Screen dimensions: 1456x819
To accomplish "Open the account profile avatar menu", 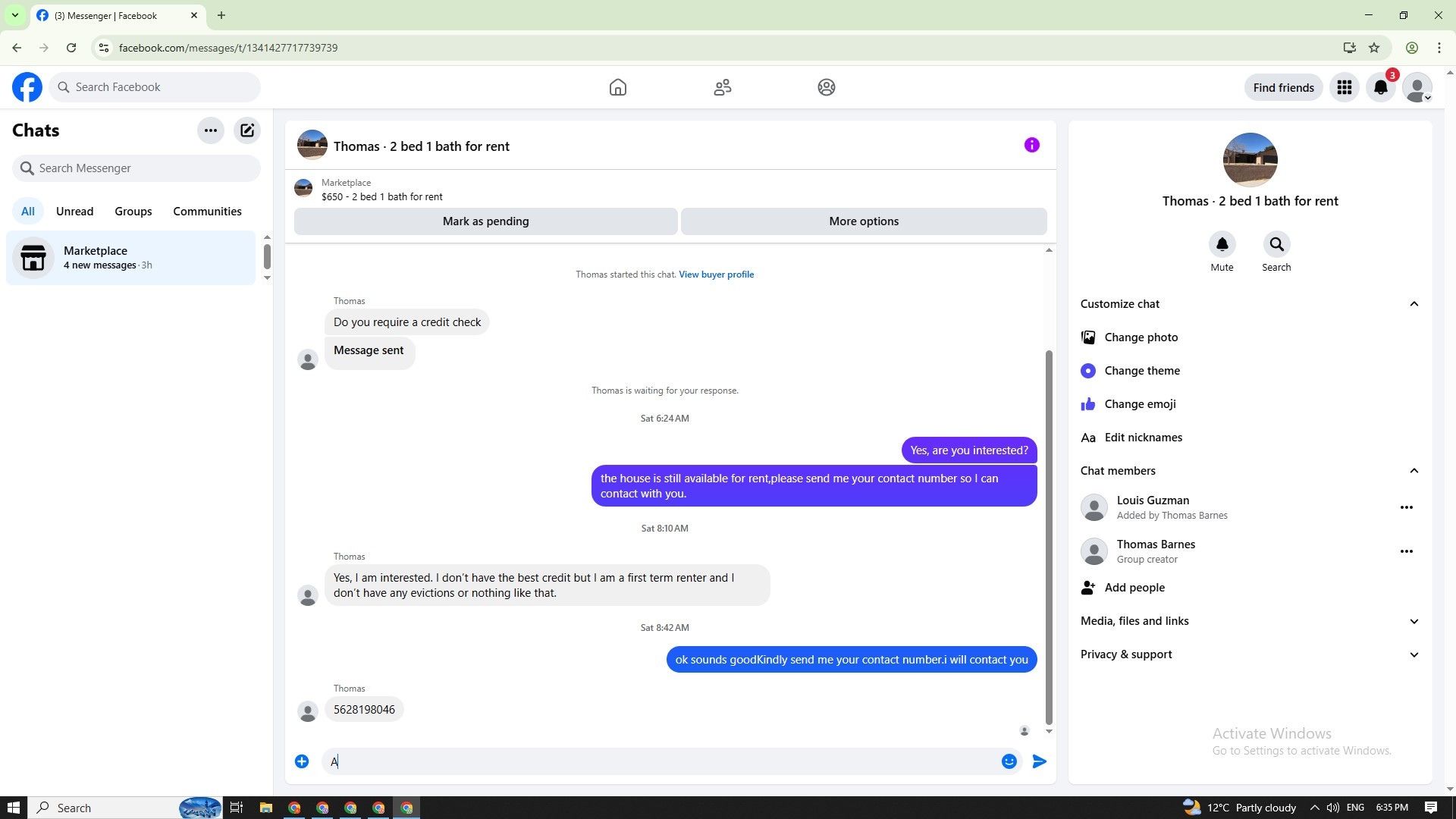I will [x=1417, y=87].
